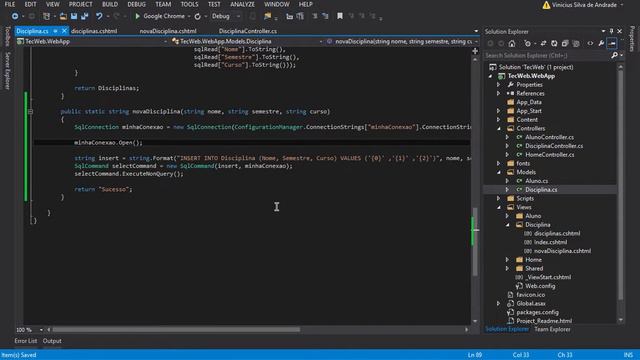Open Find in Files from the toolbar
Viewport: 640px width, 360px height.
coord(267,16)
